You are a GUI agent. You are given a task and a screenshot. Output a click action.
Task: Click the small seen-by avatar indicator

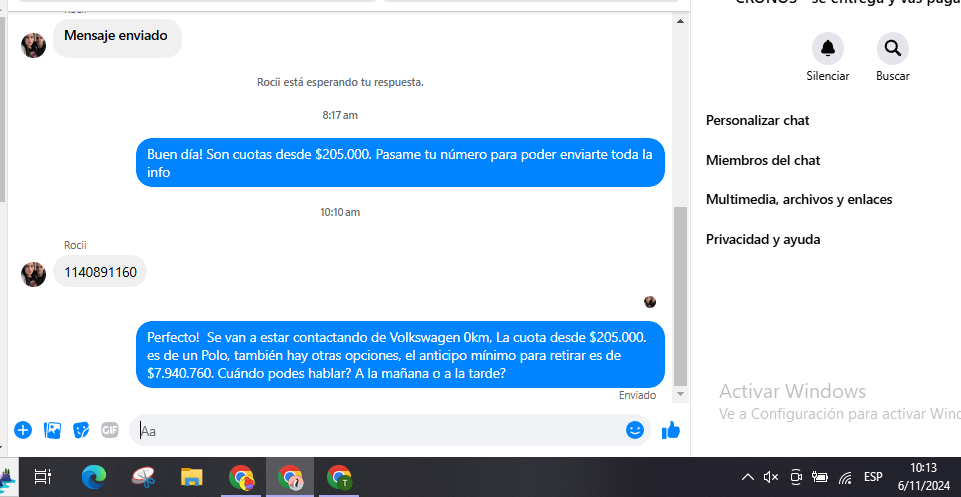[650, 302]
